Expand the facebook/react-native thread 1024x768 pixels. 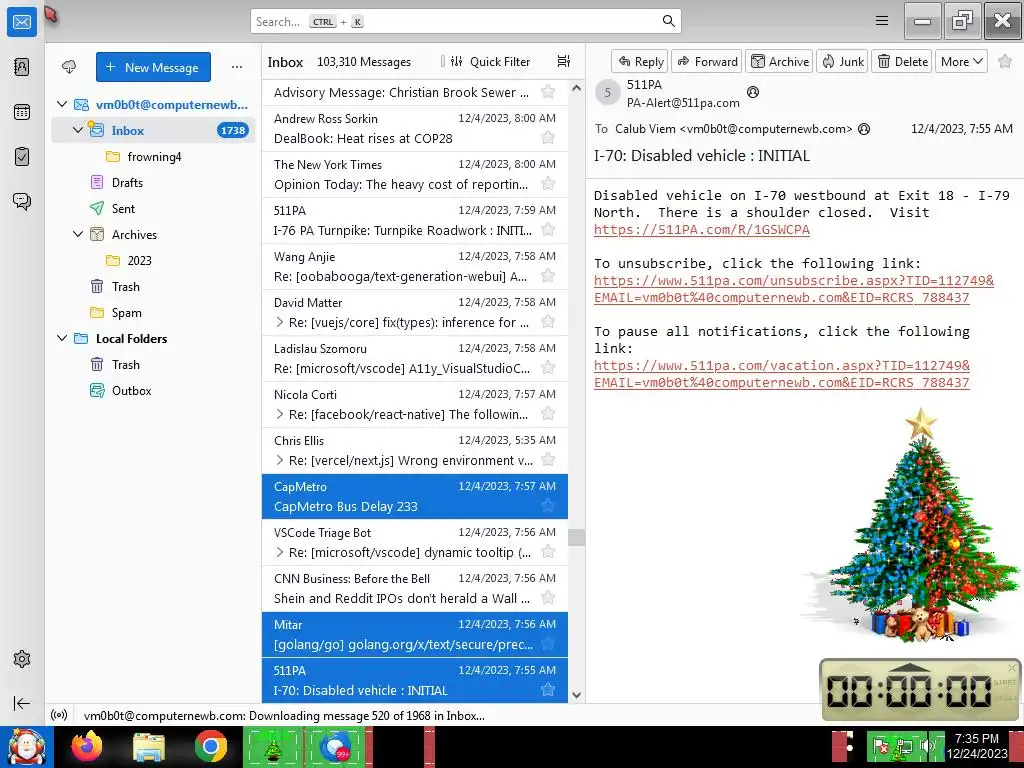point(280,414)
